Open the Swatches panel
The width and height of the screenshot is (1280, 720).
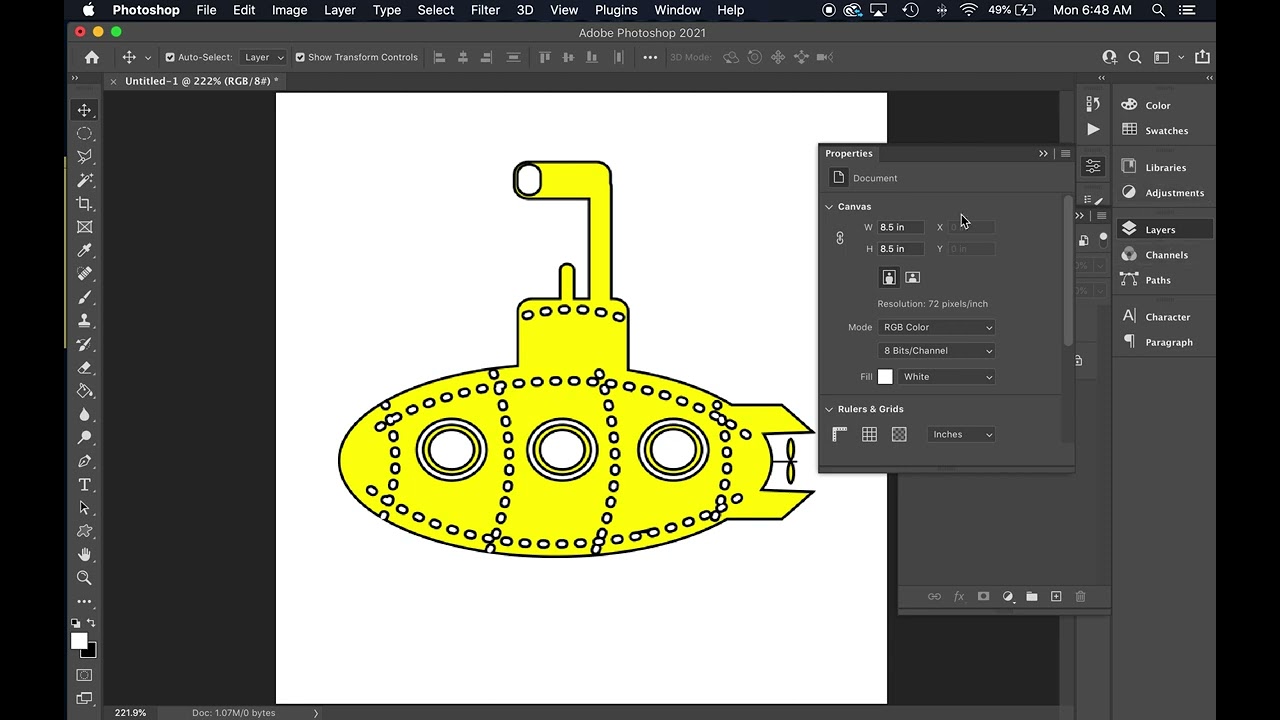click(1166, 130)
